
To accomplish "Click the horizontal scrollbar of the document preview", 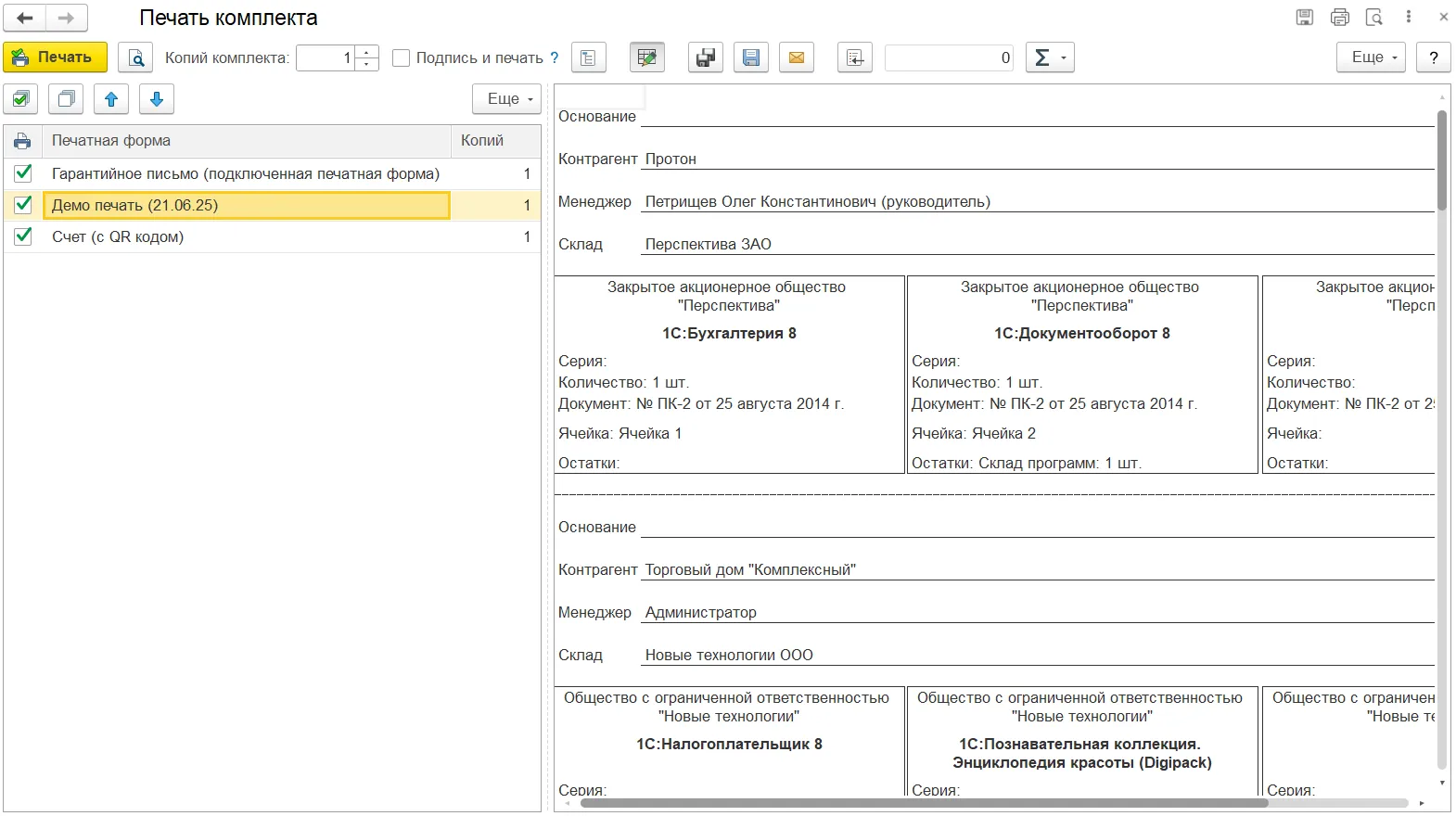I will [923, 803].
